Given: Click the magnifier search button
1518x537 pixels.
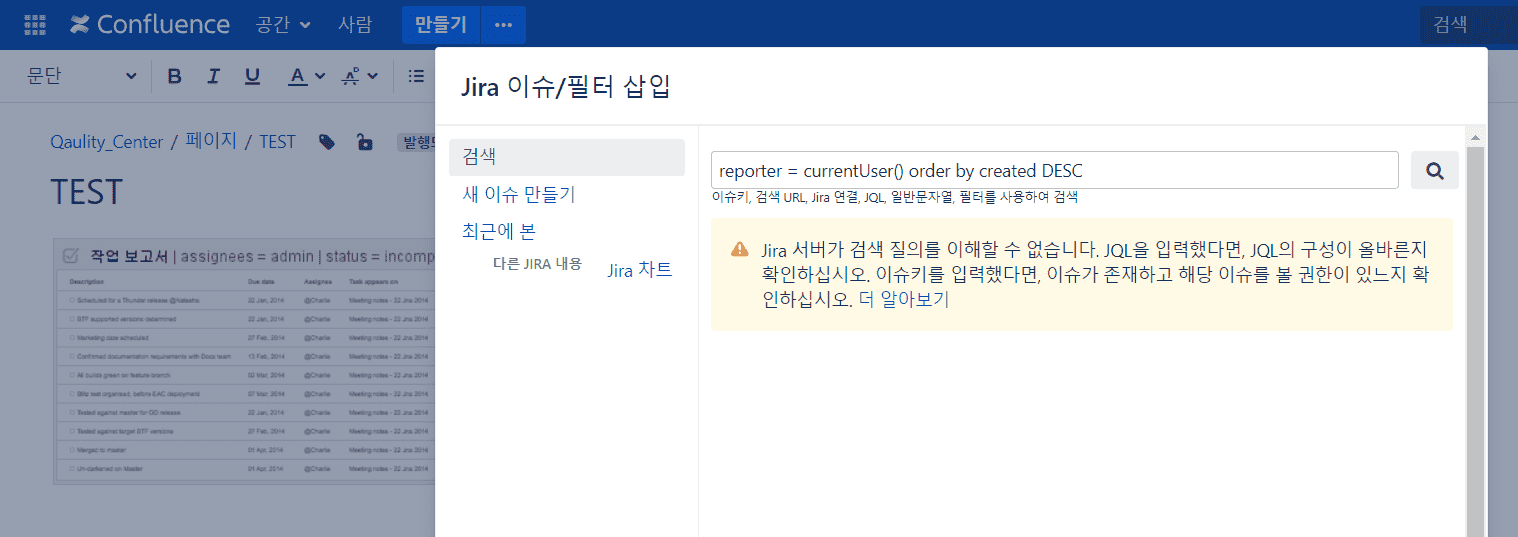Looking at the screenshot, I should click(1435, 170).
